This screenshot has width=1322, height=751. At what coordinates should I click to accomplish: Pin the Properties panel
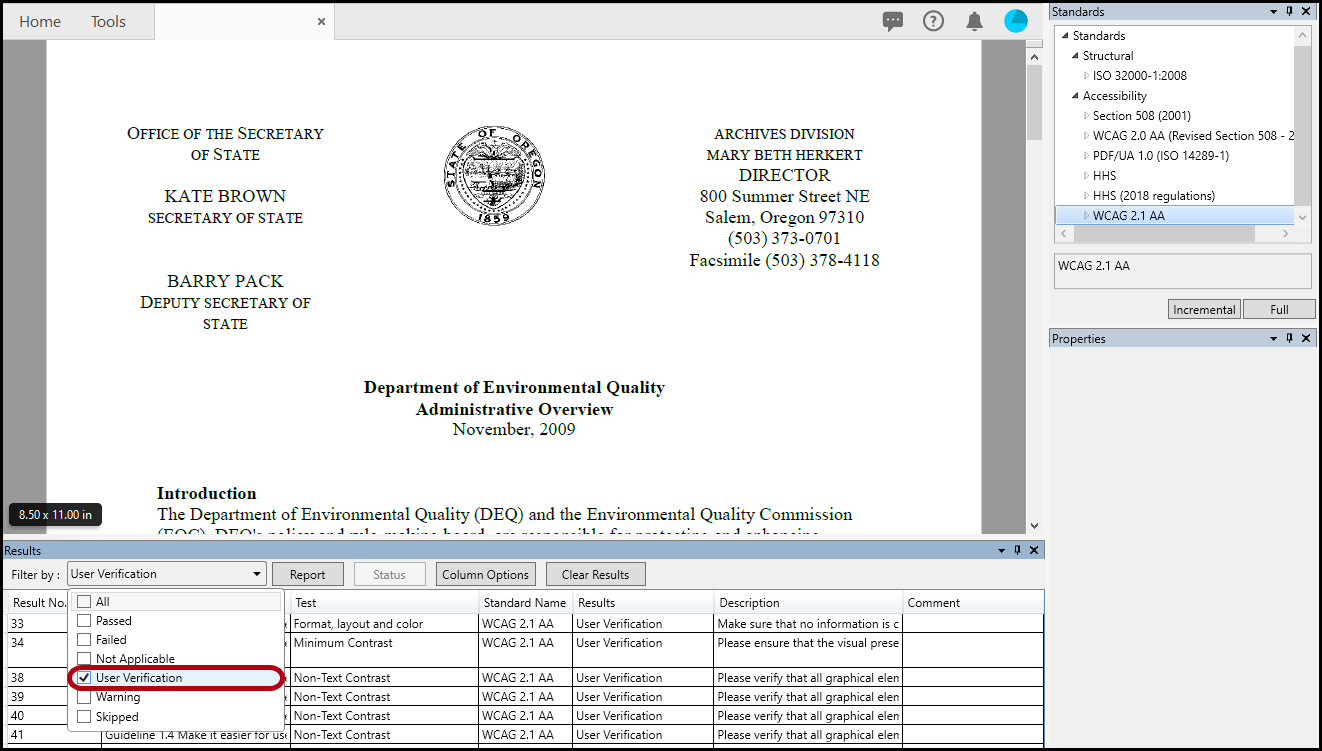pos(1290,339)
